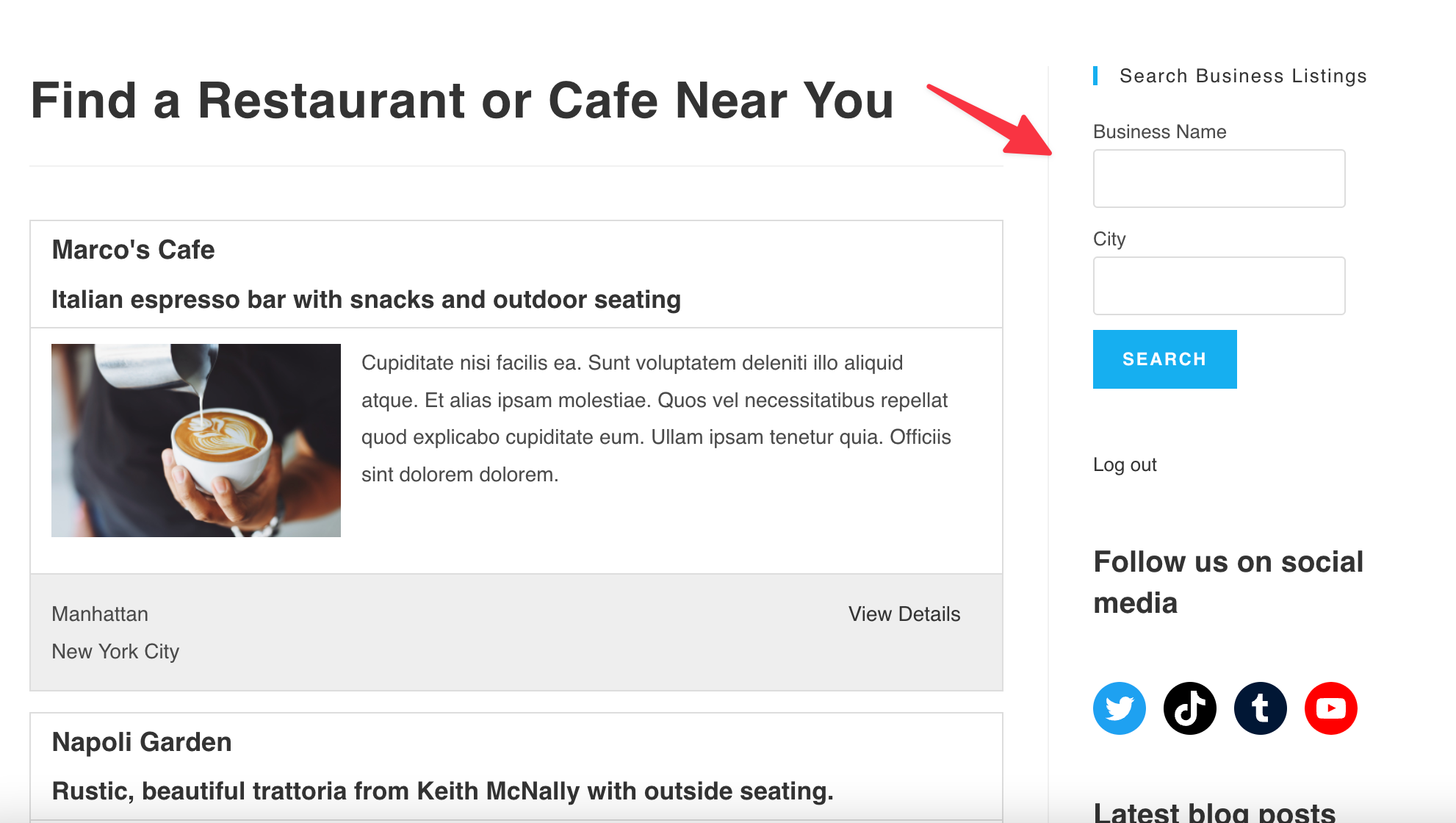Screen dimensions: 1456x823
Task: Click the Manhattan location text
Action: tap(100, 614)
